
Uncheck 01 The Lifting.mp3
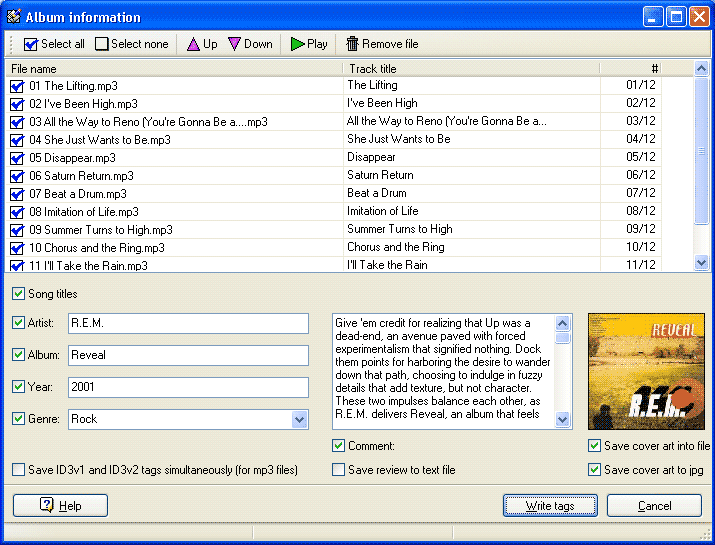click(17, 86)
